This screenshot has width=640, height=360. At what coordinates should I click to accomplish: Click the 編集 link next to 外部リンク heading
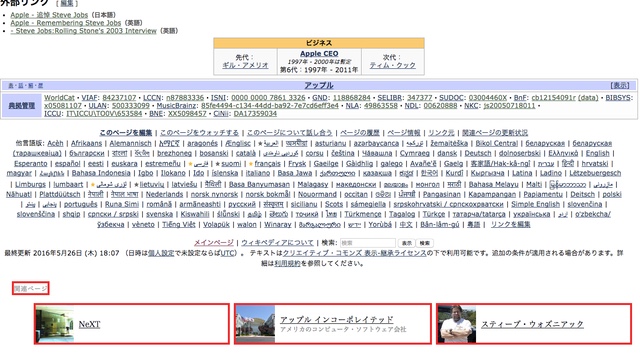pyautogui.click(x=67, y=3)
